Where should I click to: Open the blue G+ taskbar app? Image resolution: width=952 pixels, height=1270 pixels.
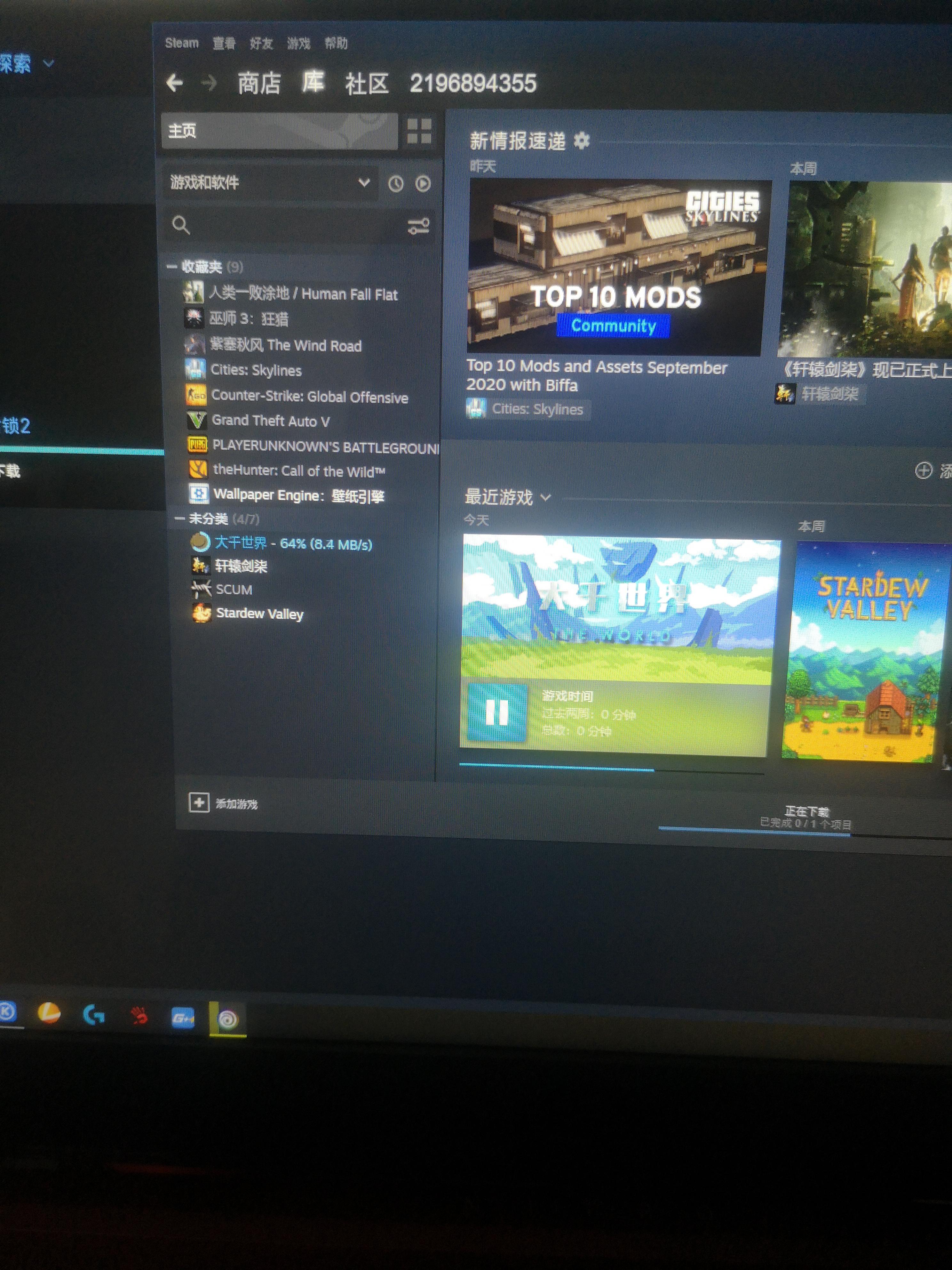pyautogui.click(x=183, y=1018)
